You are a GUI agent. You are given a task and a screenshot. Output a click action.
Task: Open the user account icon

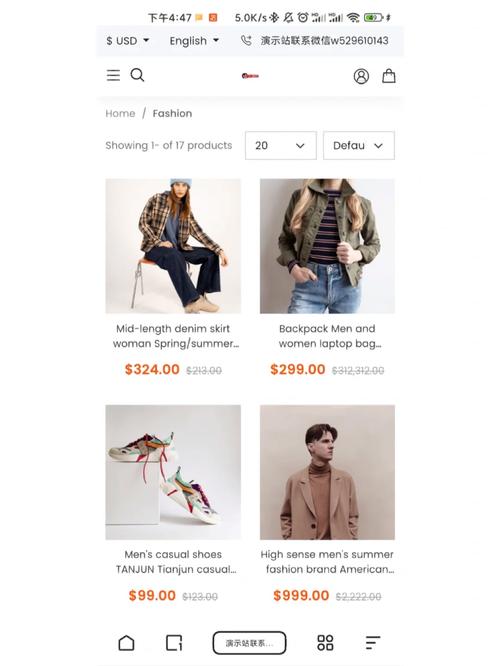tap(361, 76)
